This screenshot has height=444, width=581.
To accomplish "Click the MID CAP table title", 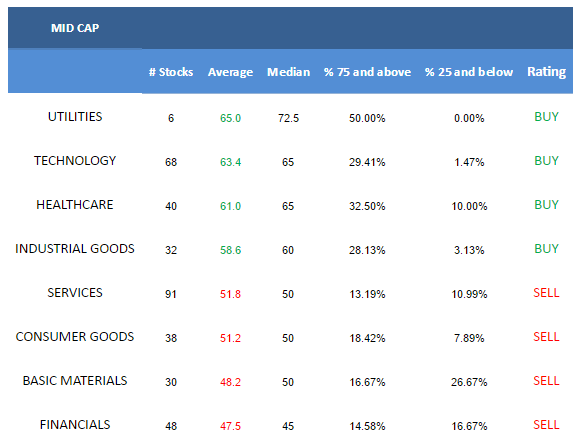I will [x=75, y=28].
